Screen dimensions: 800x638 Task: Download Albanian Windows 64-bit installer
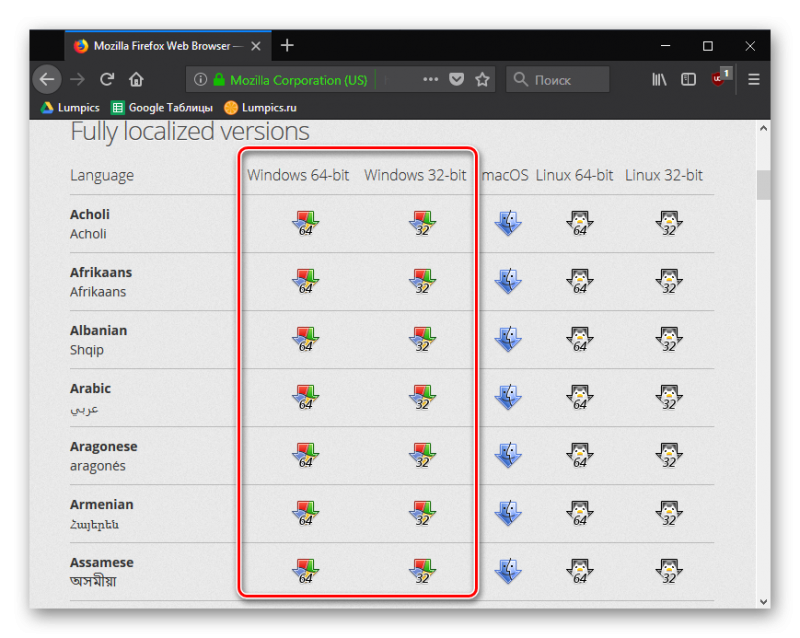pos(305,339)
